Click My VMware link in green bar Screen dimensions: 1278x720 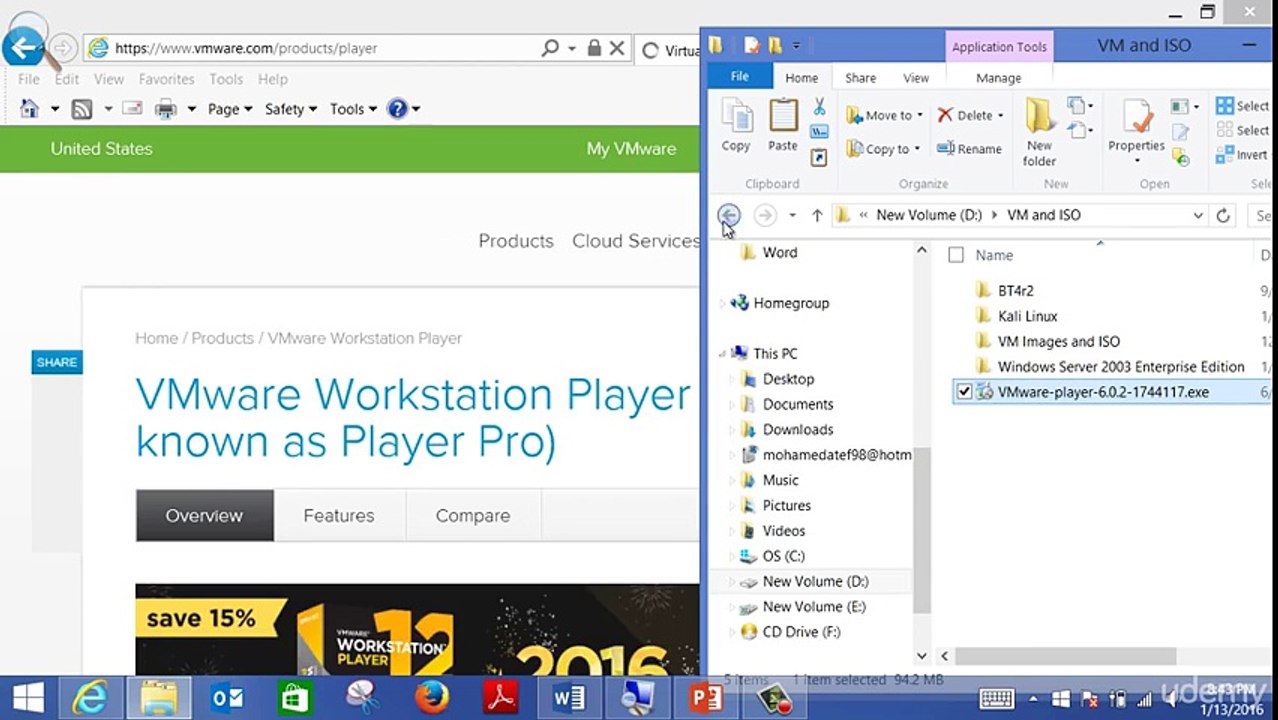point(631,149)
